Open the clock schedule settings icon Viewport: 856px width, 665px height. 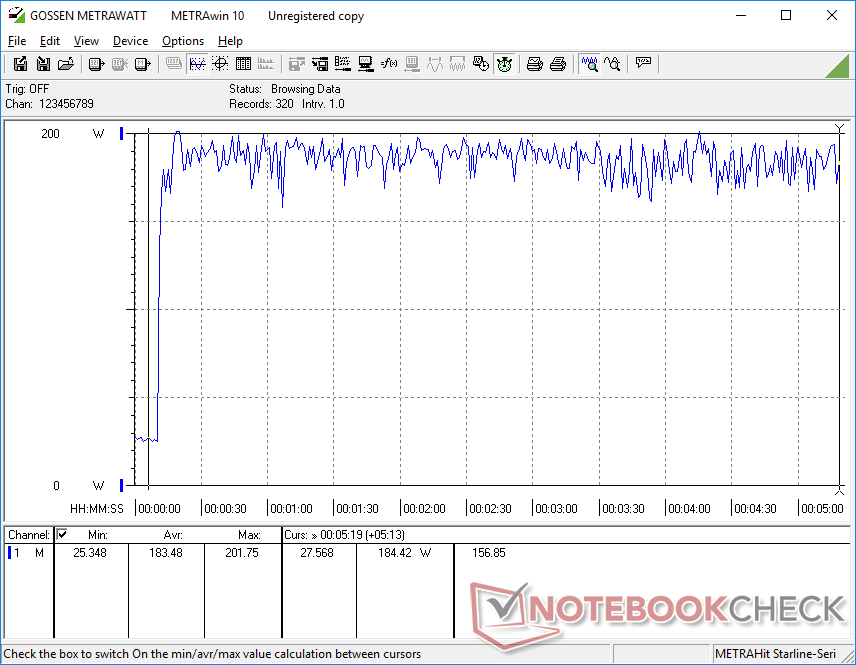(481, 64)
